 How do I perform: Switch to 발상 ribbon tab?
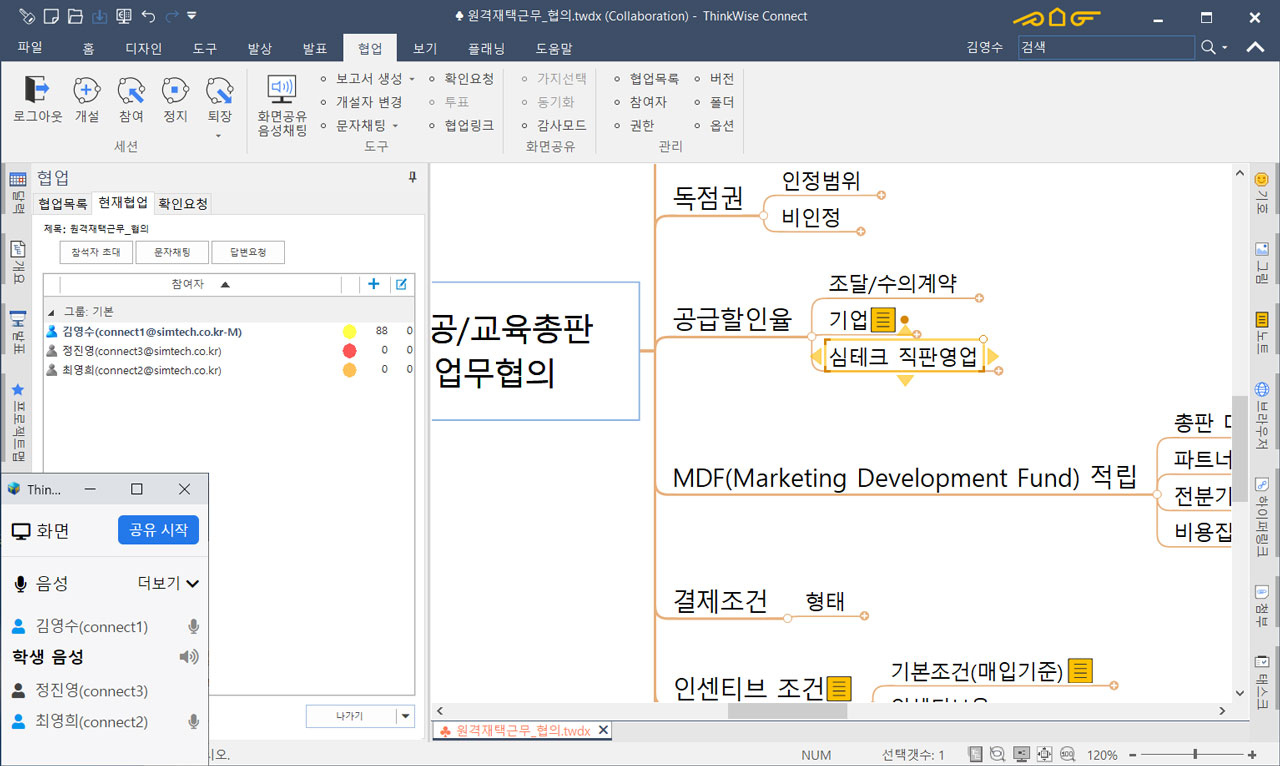260,48
